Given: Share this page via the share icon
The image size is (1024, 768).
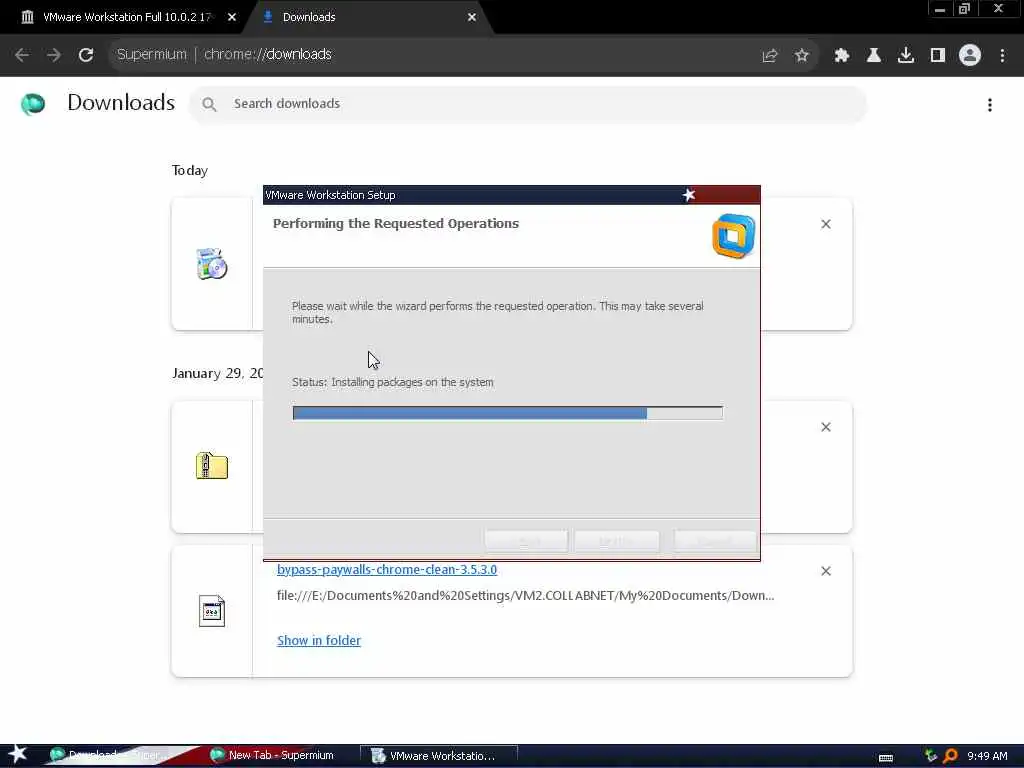Looking at the screenshot, I should 770,56.
